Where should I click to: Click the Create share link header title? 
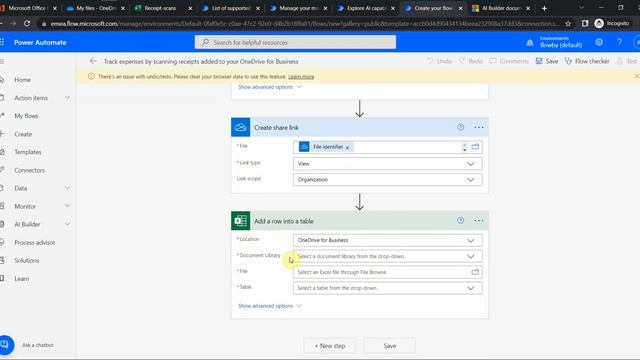(x=276, y=128)
